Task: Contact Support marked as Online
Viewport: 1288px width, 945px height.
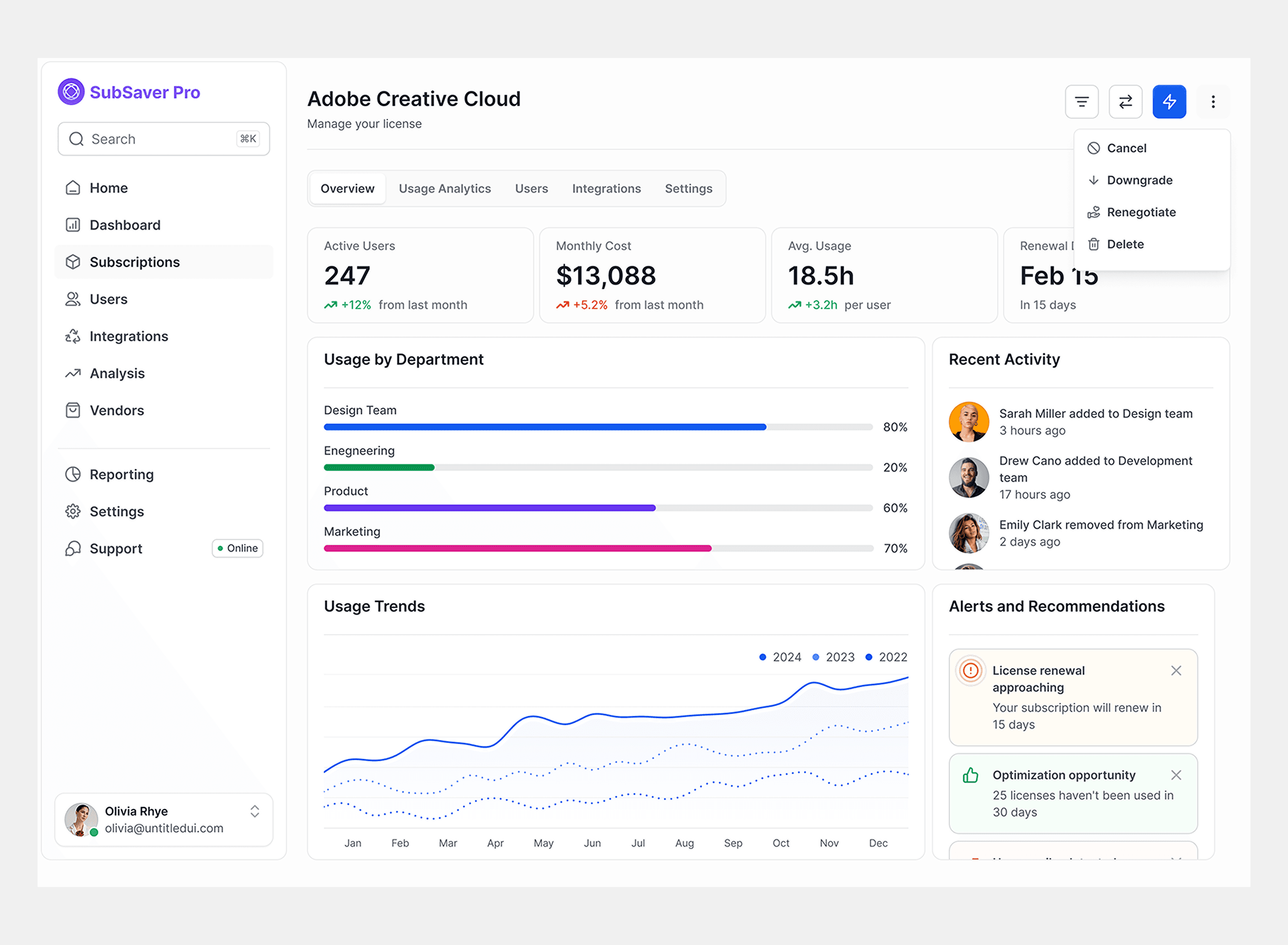Action: pos(115,548)
